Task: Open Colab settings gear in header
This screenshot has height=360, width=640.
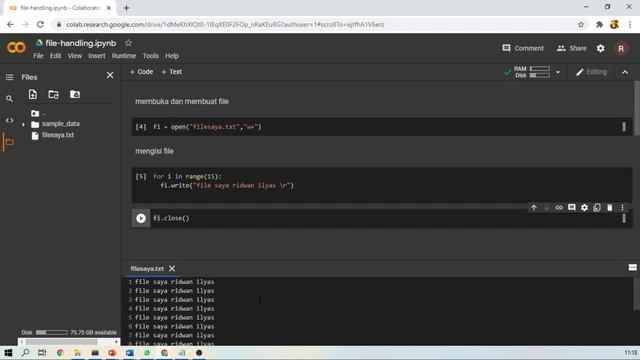Action: click(x=600, y=48)
